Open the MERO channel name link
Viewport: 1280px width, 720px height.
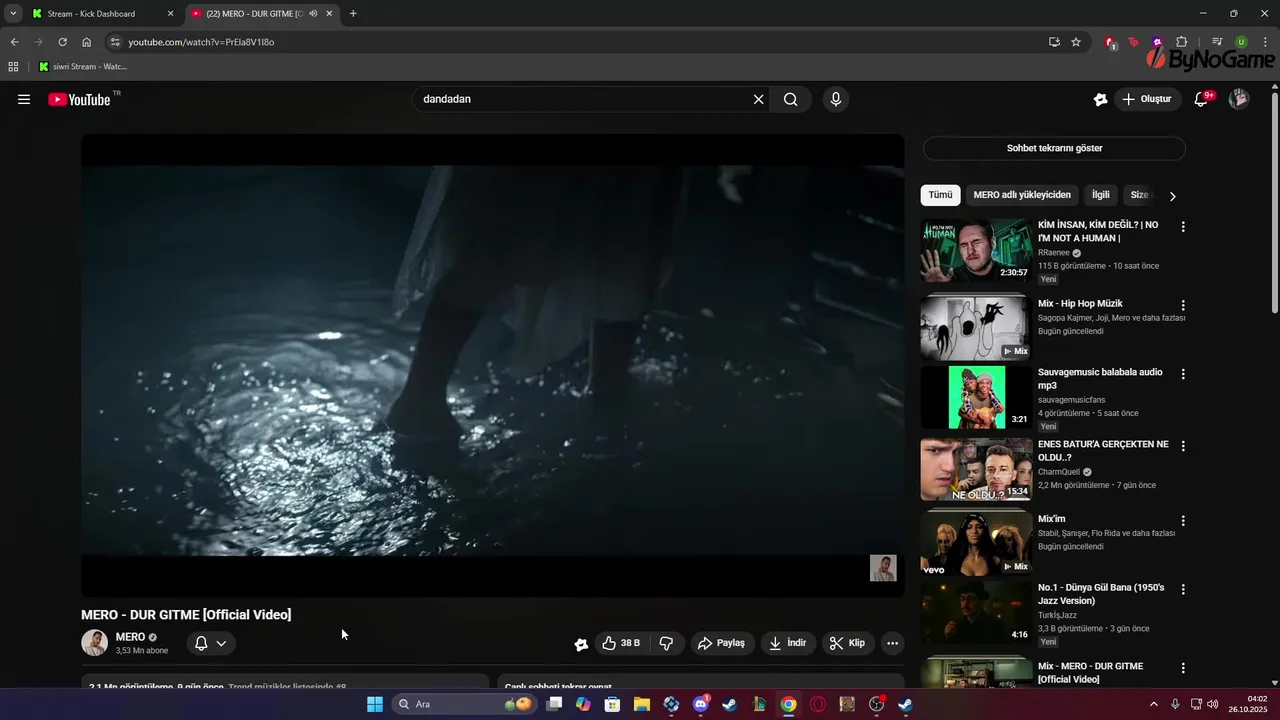(x=130, y=637)
